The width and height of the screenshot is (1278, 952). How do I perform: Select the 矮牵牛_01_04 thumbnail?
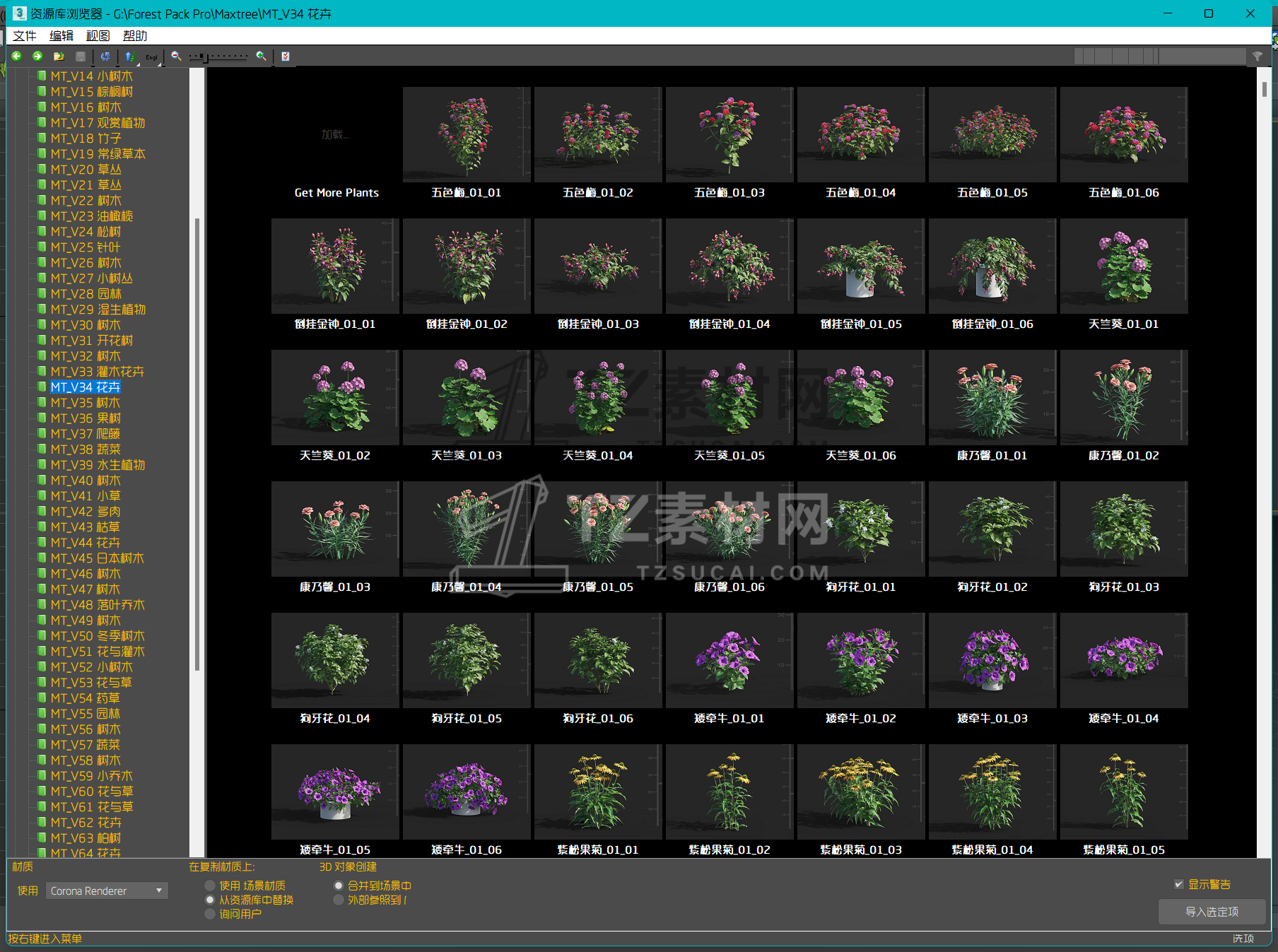coord(1124,660)
